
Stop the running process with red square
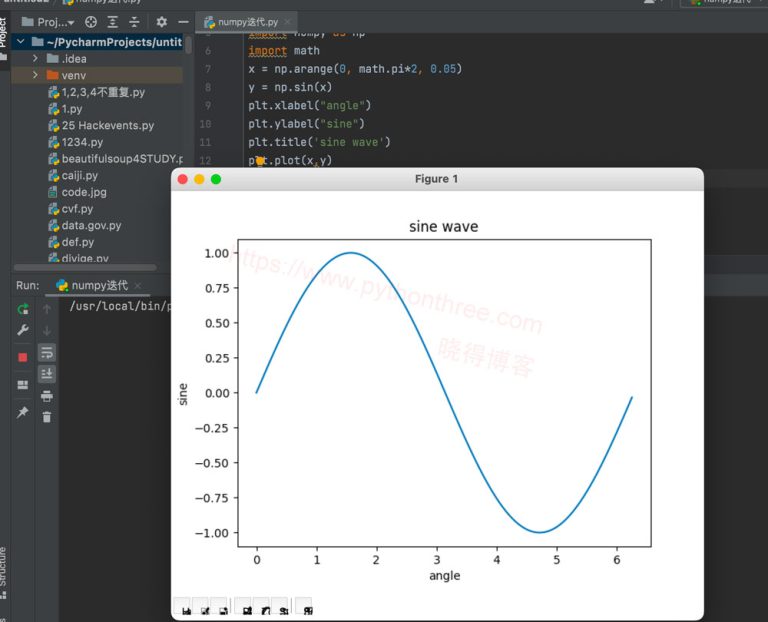(x=23, y=357)
